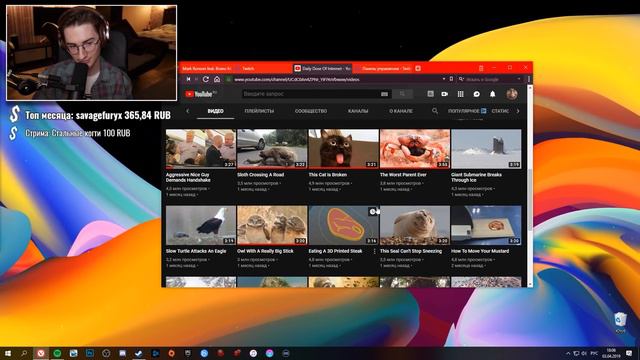Switch the keyboard language indicator
640x360 pixels.
594,353
